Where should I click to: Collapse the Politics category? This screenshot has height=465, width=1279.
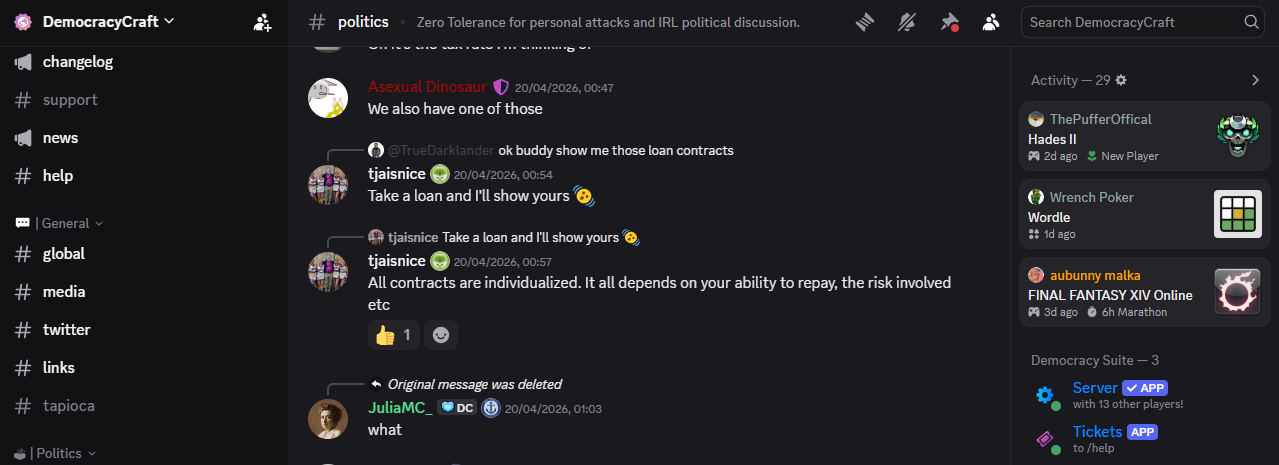click(66, 453)
